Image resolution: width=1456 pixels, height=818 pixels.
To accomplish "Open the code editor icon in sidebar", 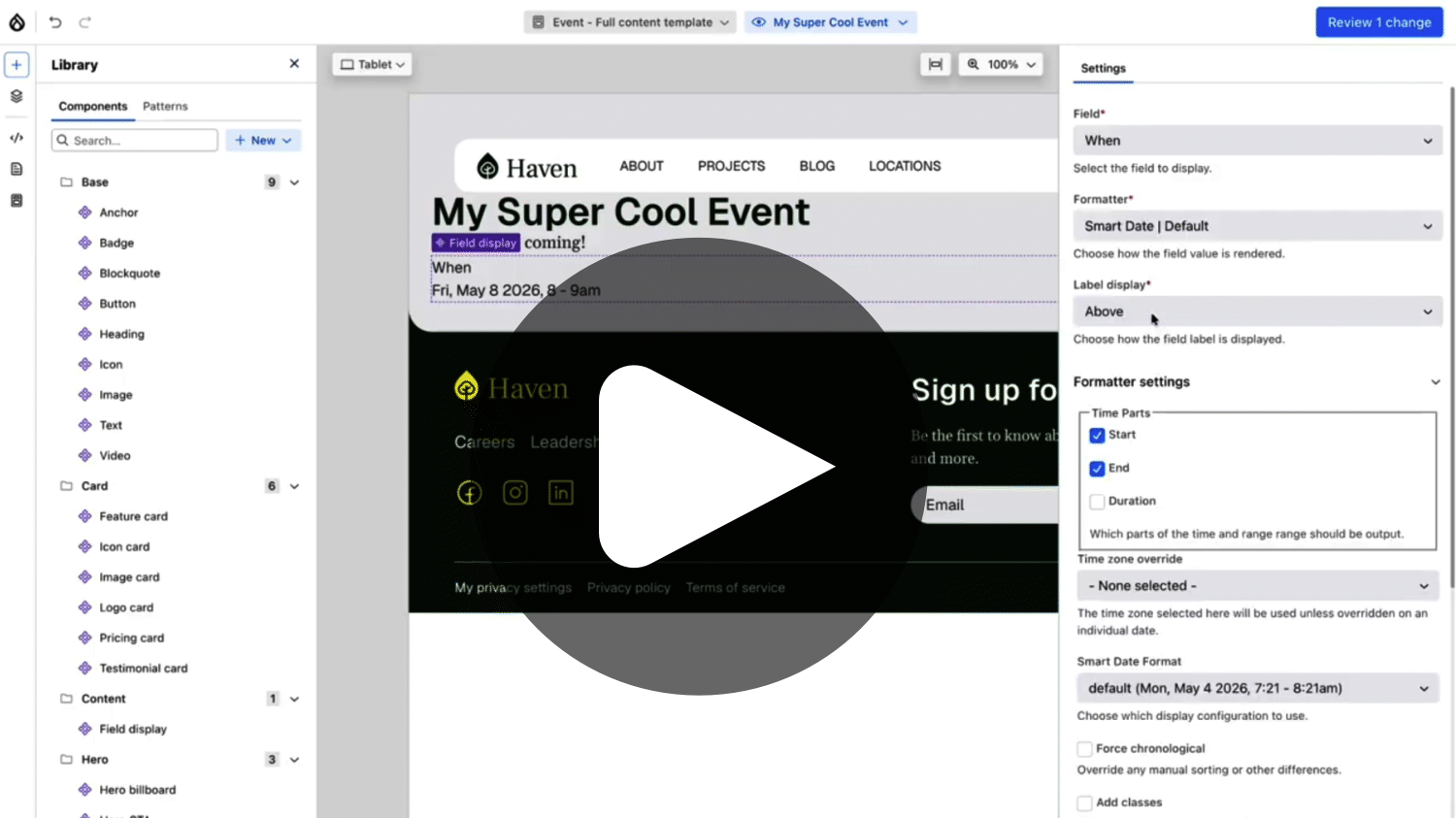I will [x=17, y=138].
